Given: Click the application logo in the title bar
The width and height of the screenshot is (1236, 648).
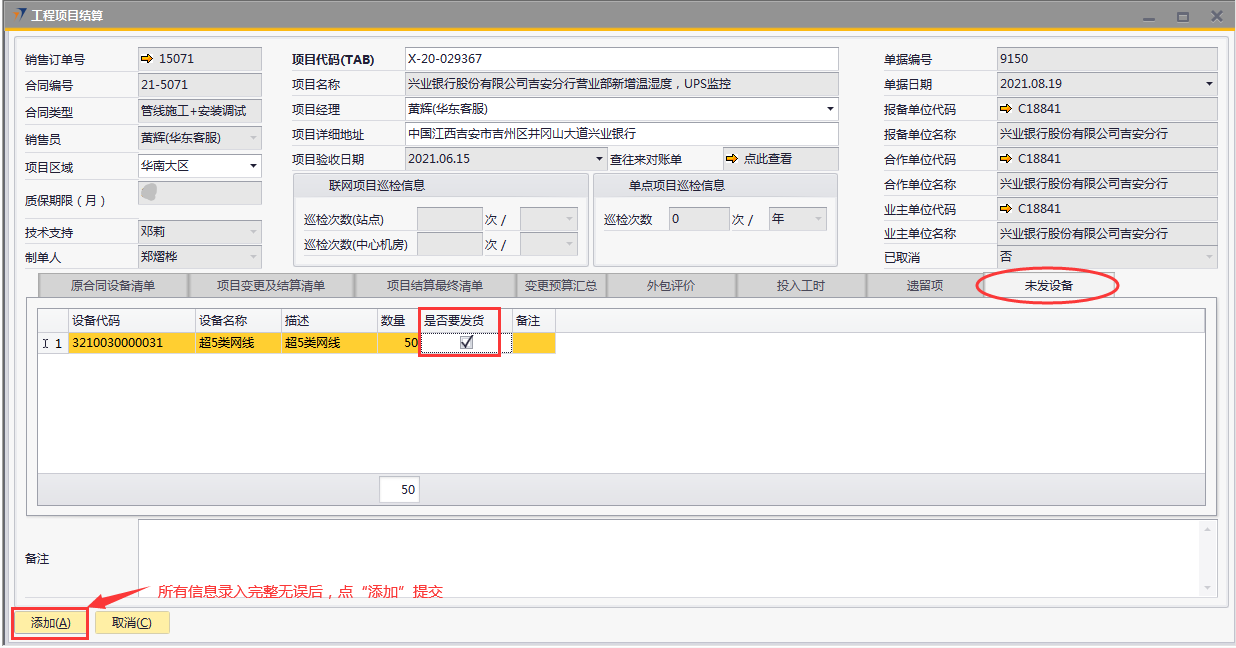Looking at the screenshot, I should tap(20, 15).
